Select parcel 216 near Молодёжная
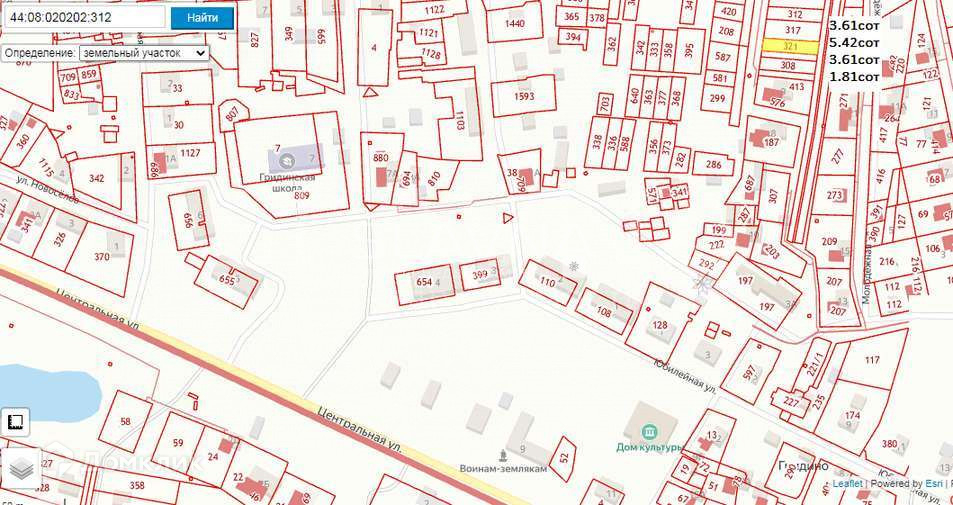This screenshot has width=953, height=505. click(x=887, y=262)
